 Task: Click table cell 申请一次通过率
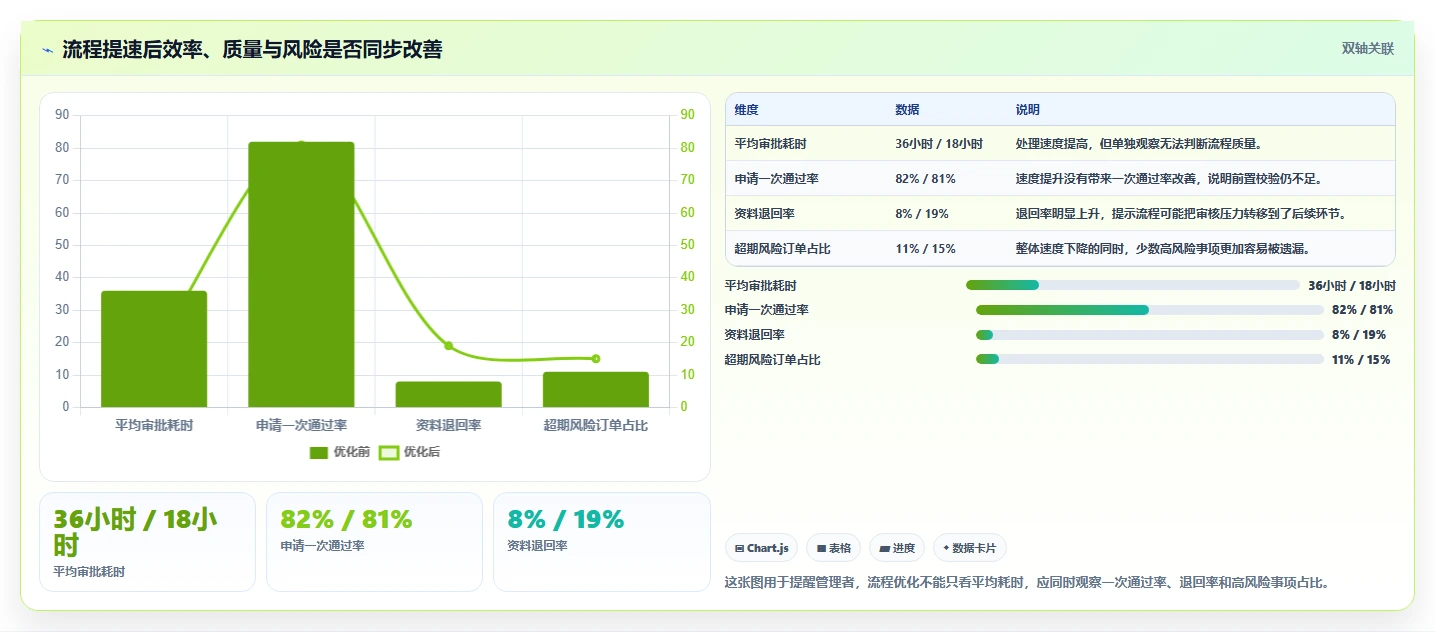coord(777,179)
